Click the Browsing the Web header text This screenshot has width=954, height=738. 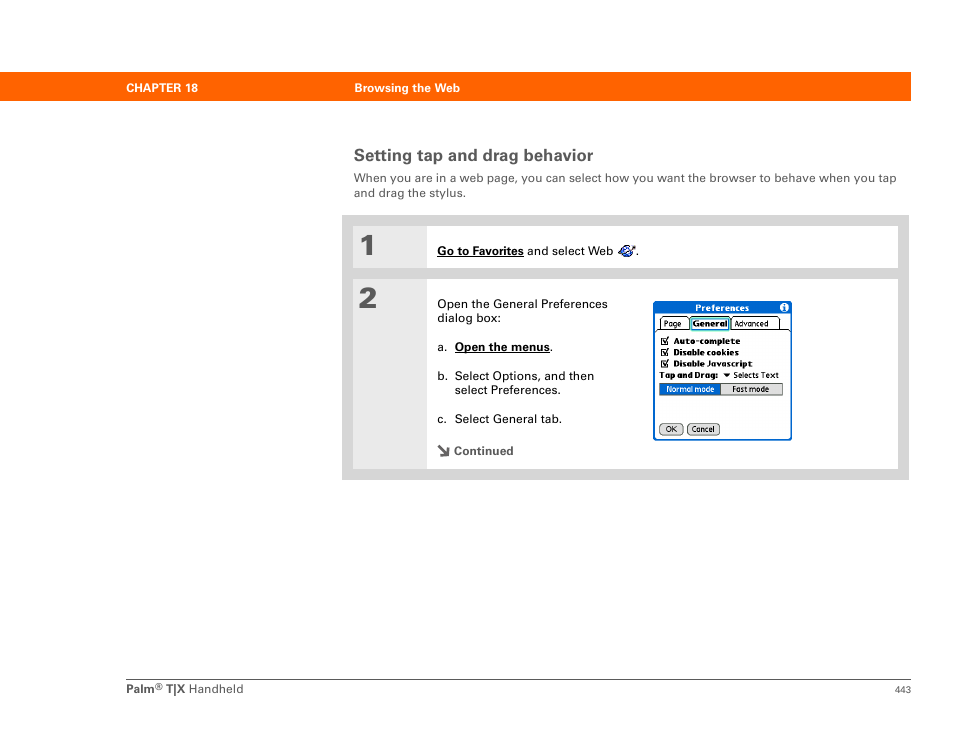pyautogui.click(x=407, y=88)
